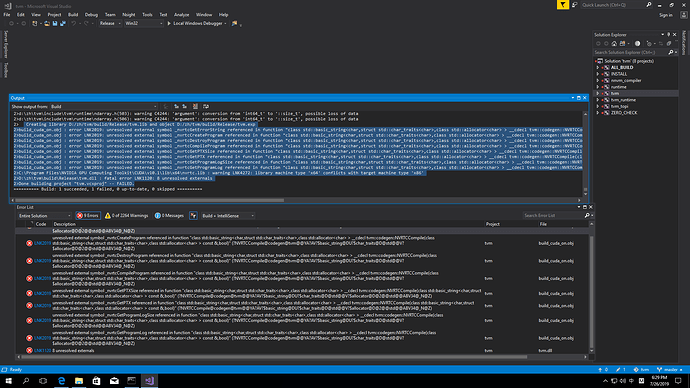This screenshot has width=690, height=388.
Task: Click the New Project toolbar icon
Action: 35,23
